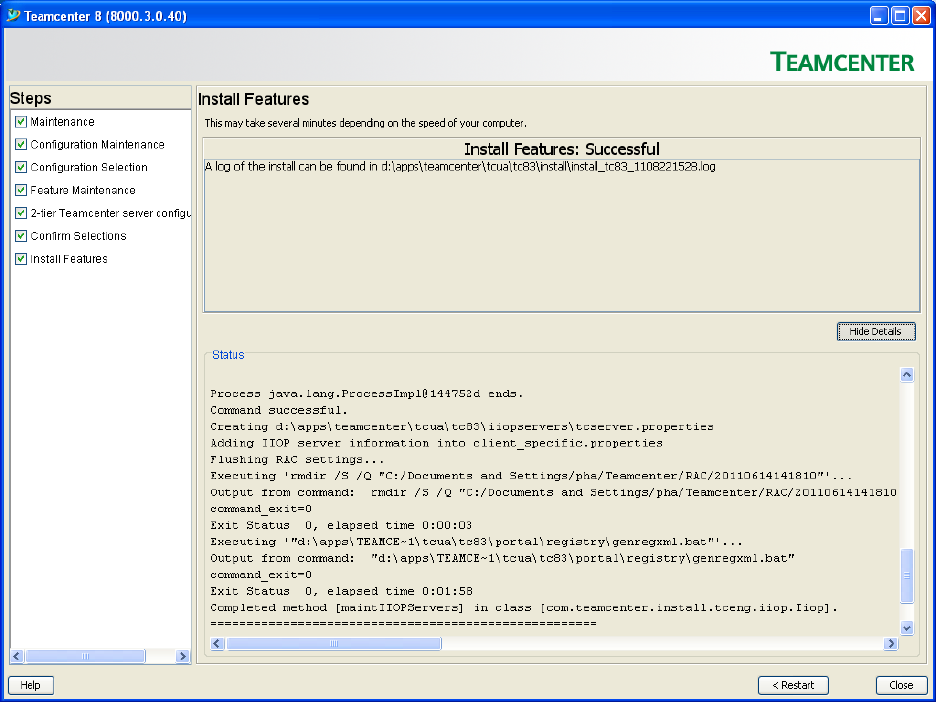Viewport: 936px width, 702px height.
Task: Select the Configuration Selection step label
Action: (x=89, y=167)
